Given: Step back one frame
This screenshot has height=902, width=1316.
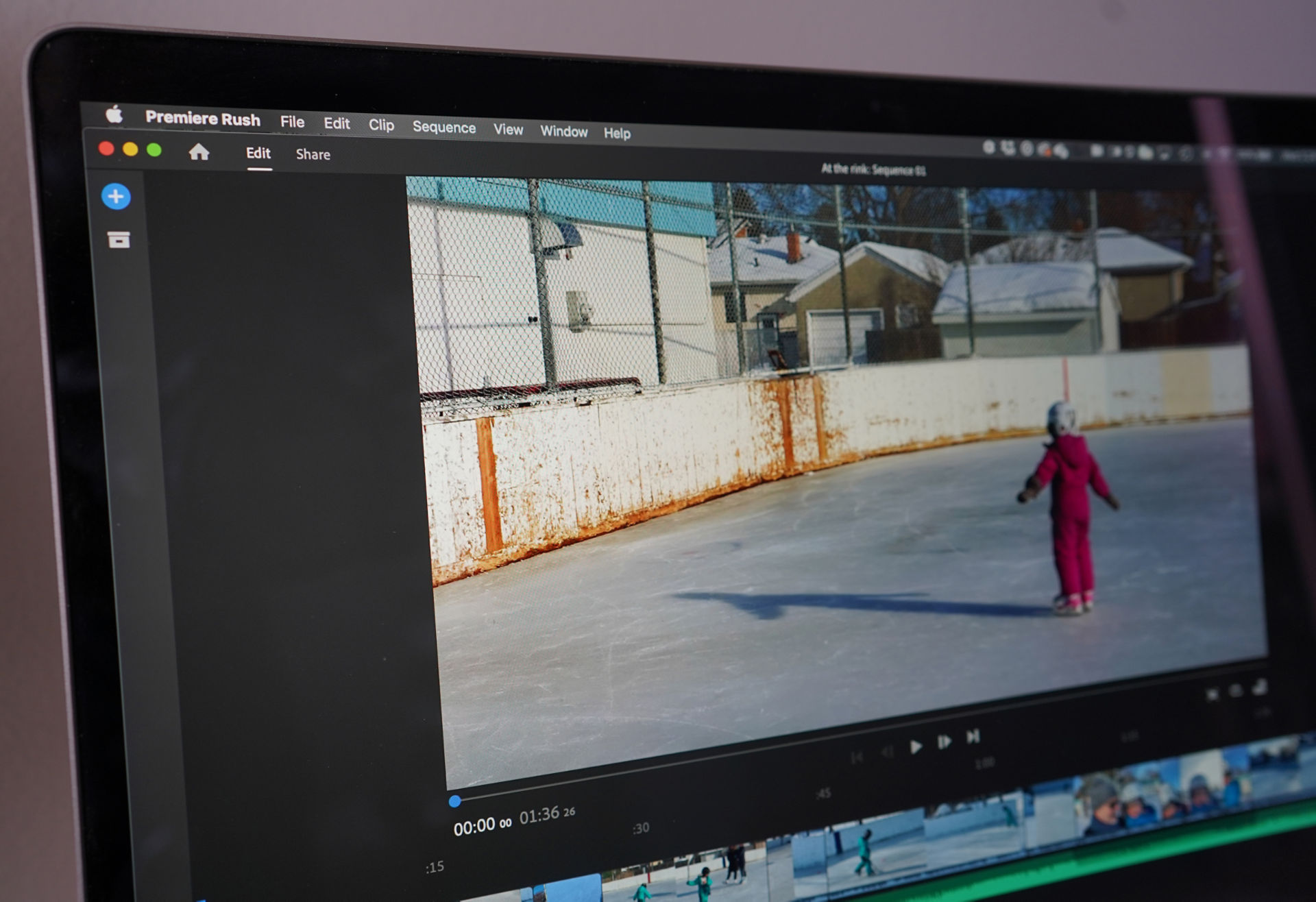Looking at the screenshot, I should pyautogui.click(x=887, y=752).
